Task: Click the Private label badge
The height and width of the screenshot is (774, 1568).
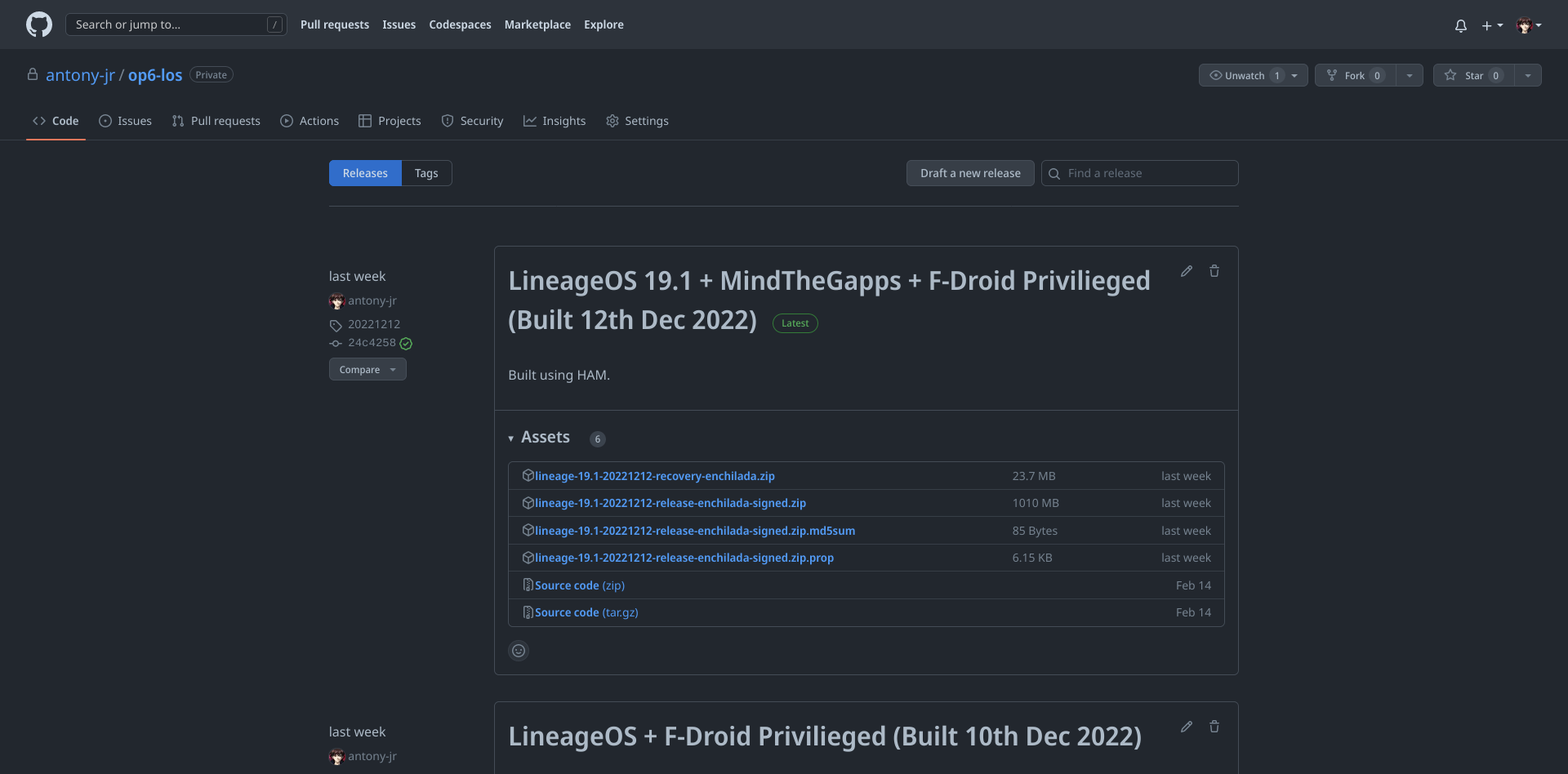Action: click(212, 75)
